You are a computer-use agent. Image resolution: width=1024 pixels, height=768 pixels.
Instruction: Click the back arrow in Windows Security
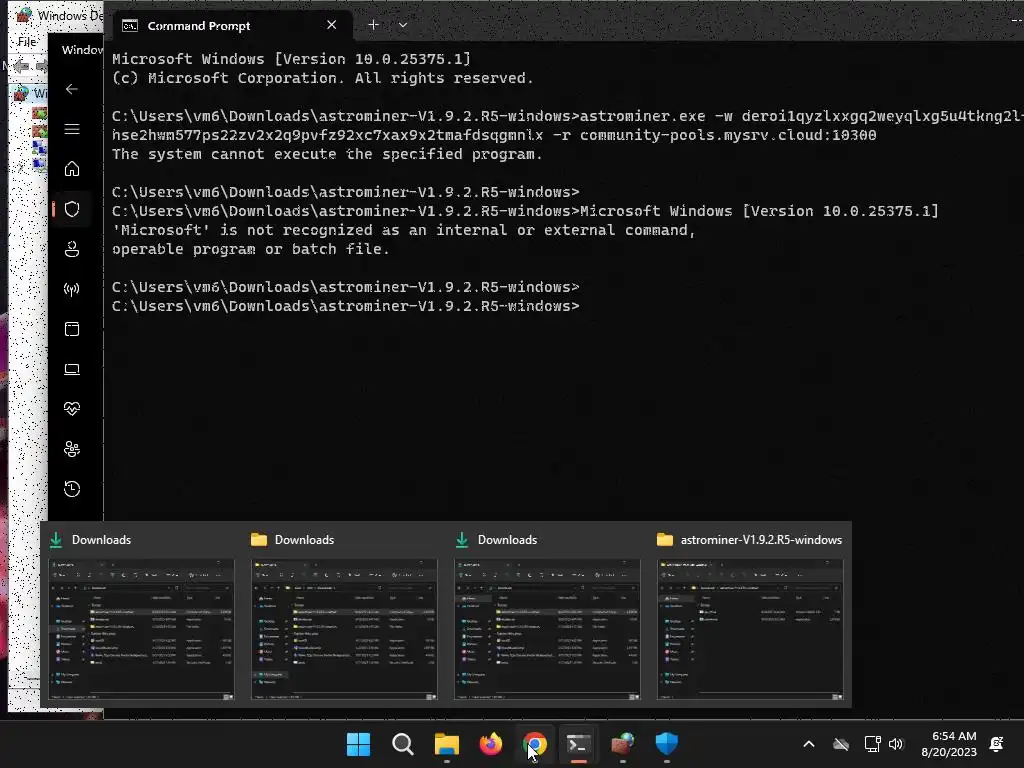(x=72, y=89)
